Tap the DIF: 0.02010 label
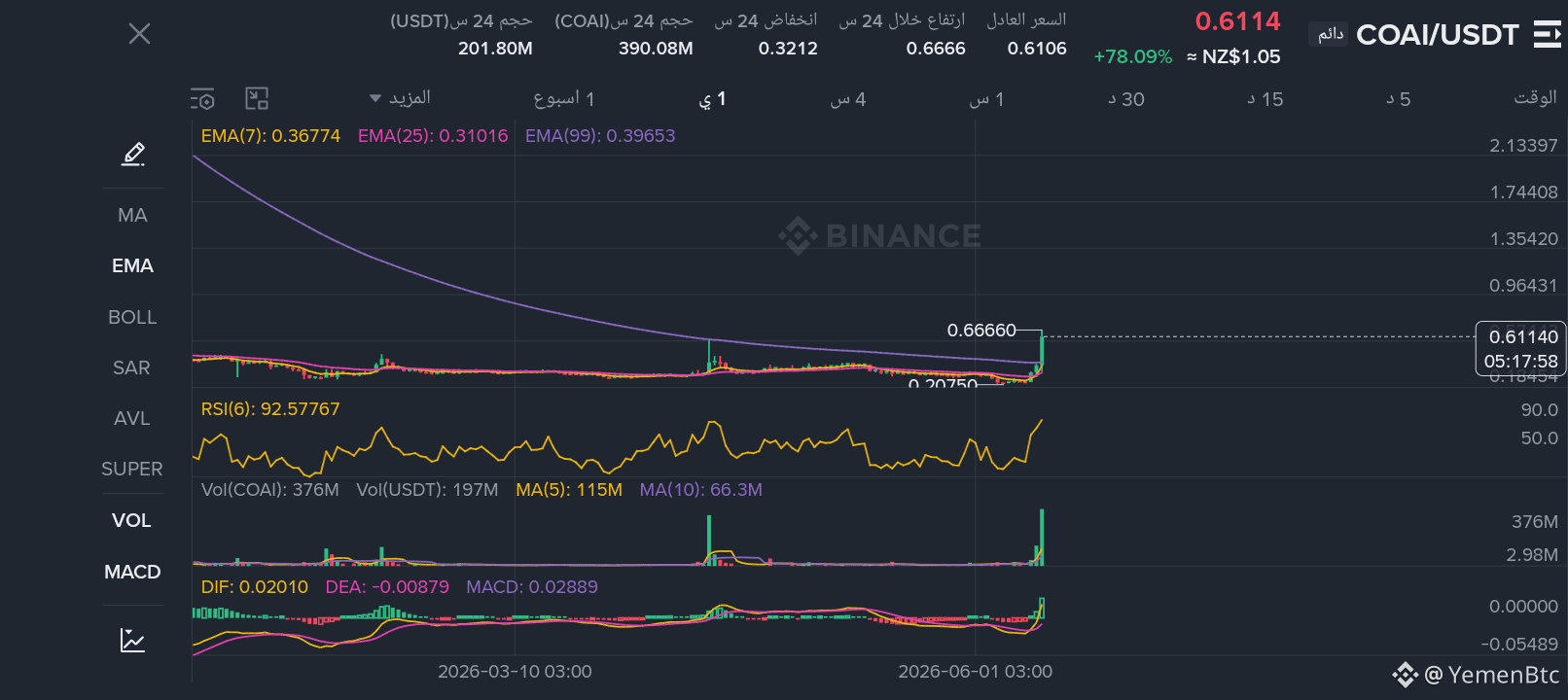The height and width of the screenshot is (700, 1568). 254,587
